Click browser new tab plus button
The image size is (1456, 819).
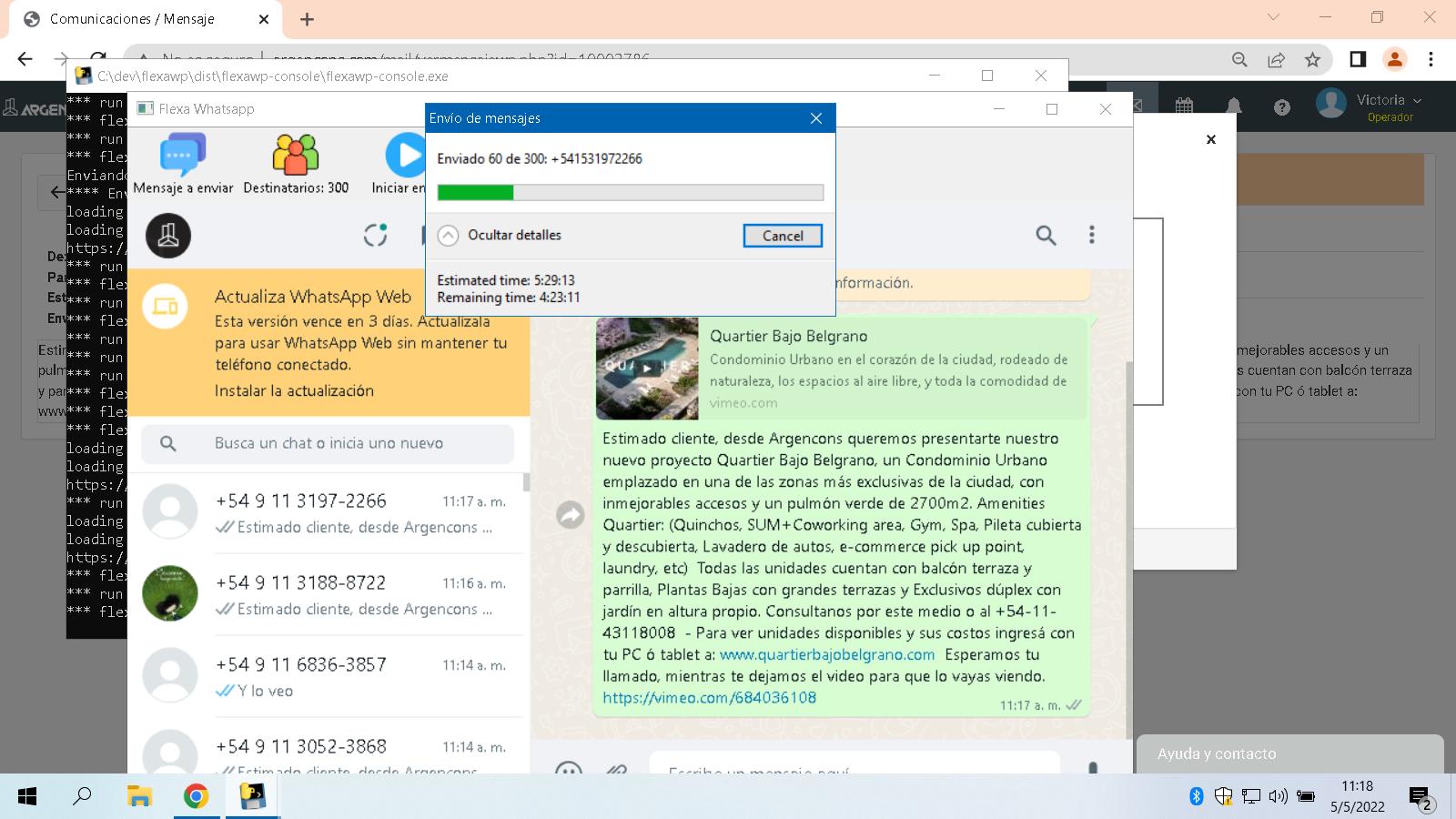tap(307, 19)
